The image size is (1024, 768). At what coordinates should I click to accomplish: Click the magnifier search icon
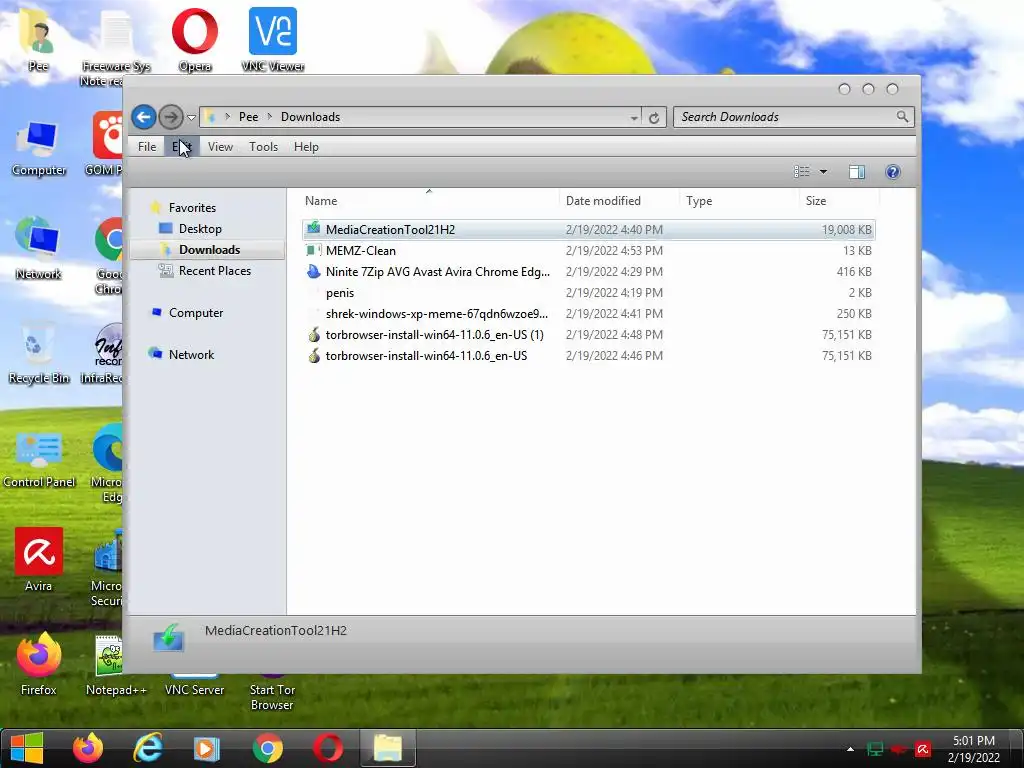903,117
